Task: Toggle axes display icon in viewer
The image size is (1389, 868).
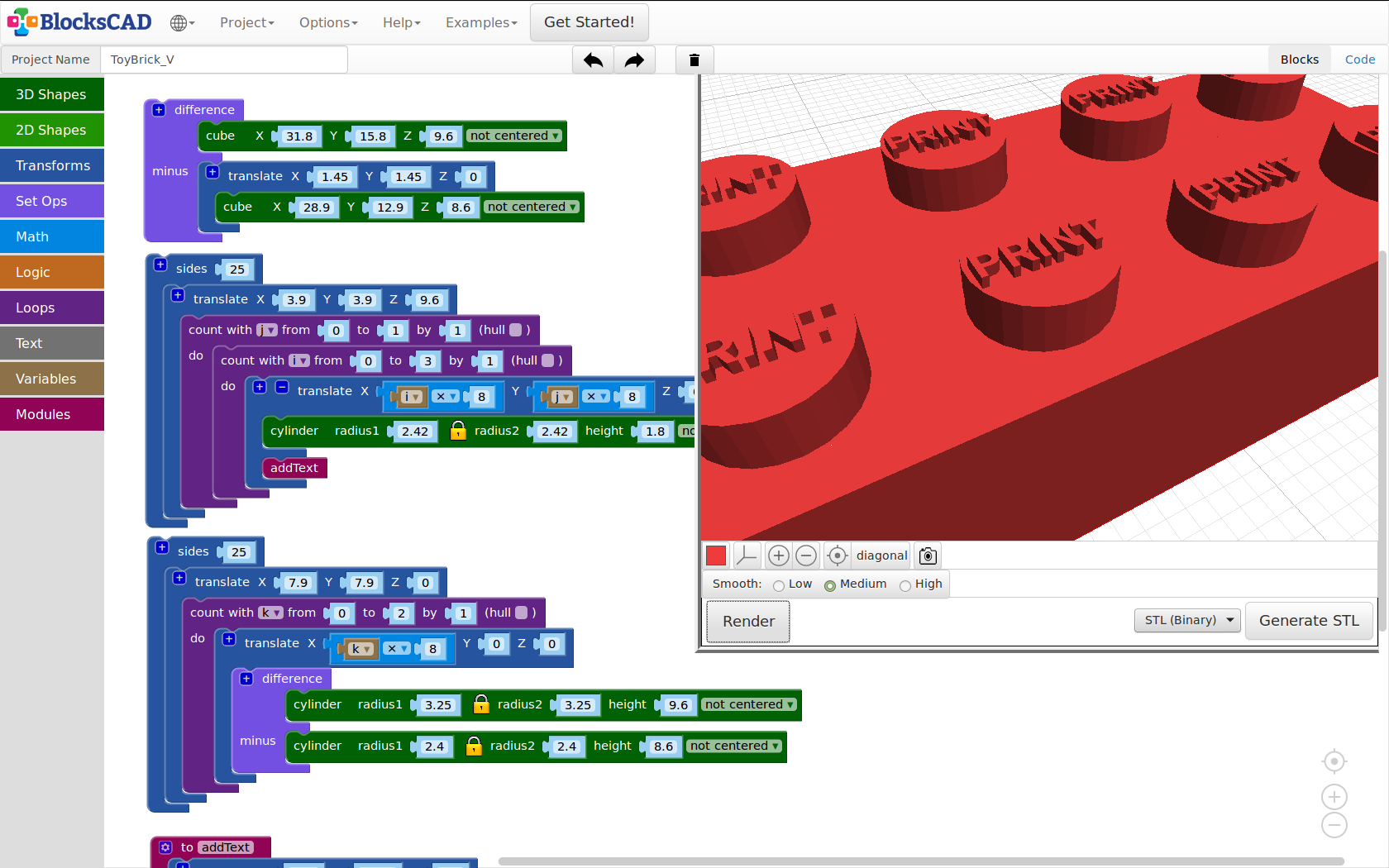Action: pos(747,556)
